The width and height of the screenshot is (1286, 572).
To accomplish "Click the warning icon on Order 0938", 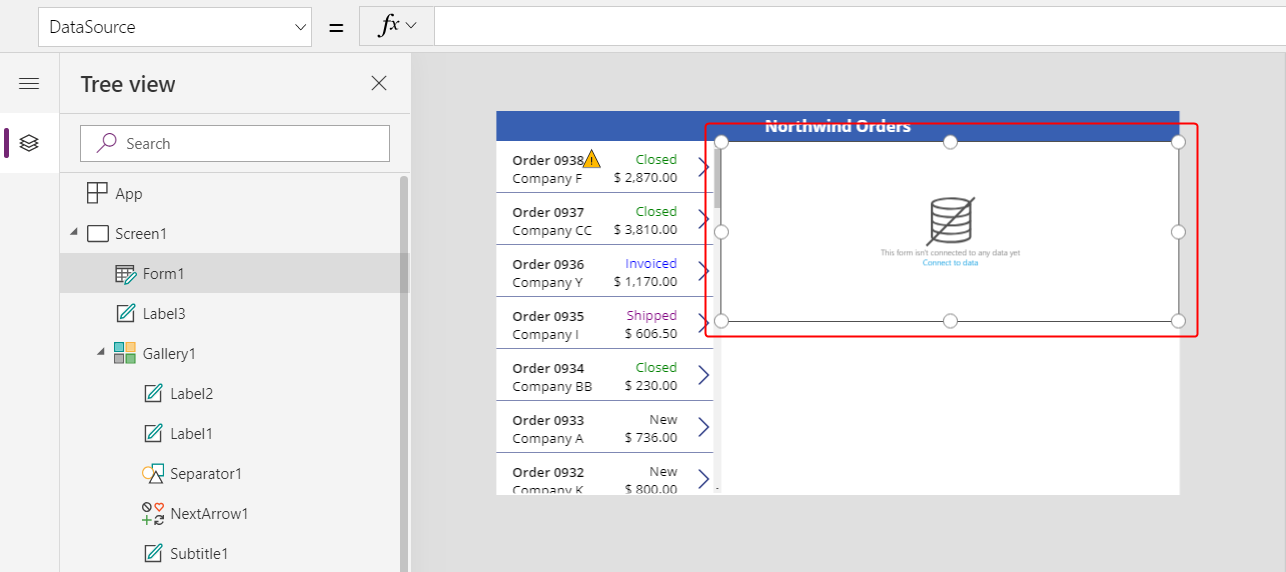I will click(592, 158).
